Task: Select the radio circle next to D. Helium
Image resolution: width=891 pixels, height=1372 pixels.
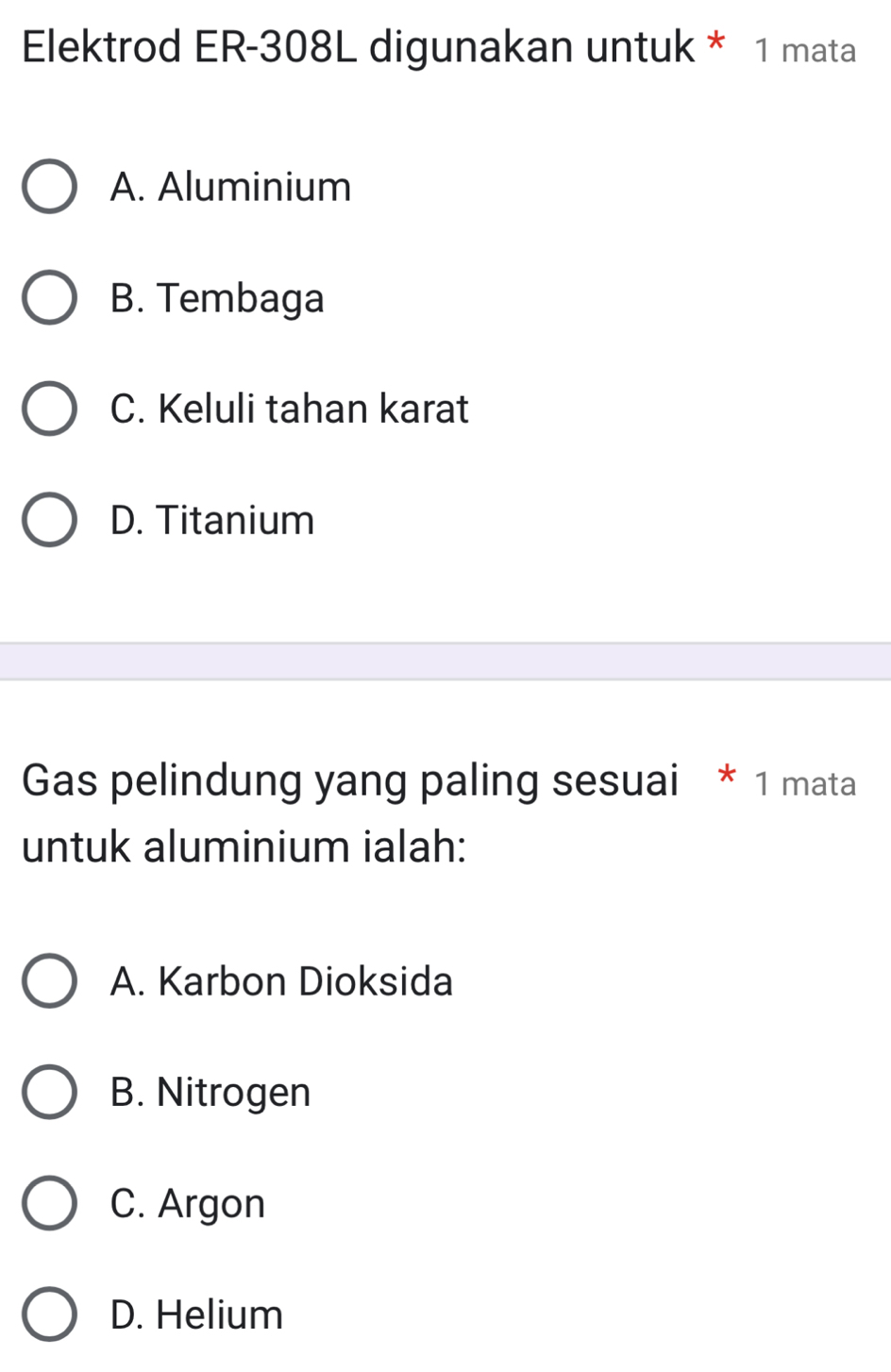Action: [49, 1314]
